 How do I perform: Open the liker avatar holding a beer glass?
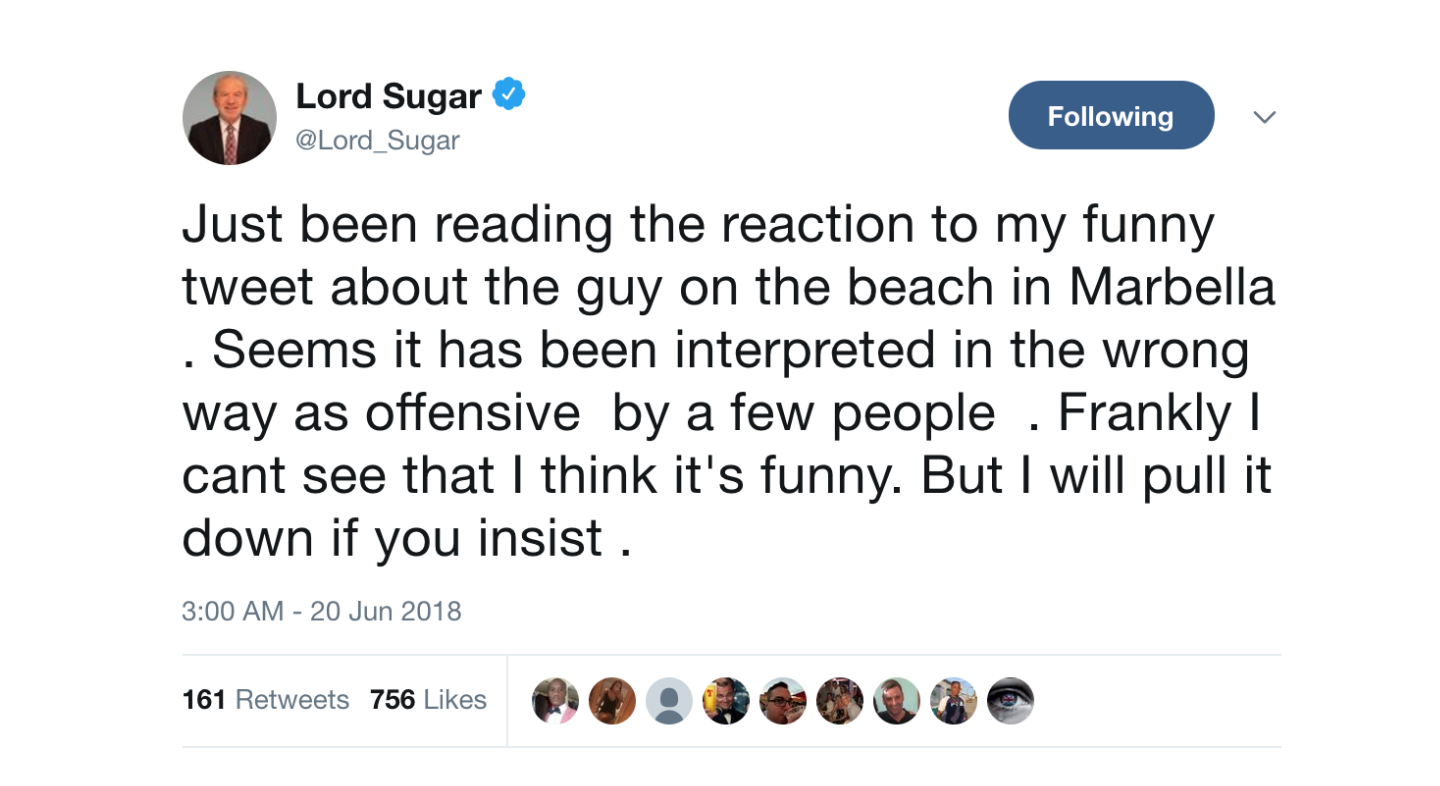tap(725, 701)
